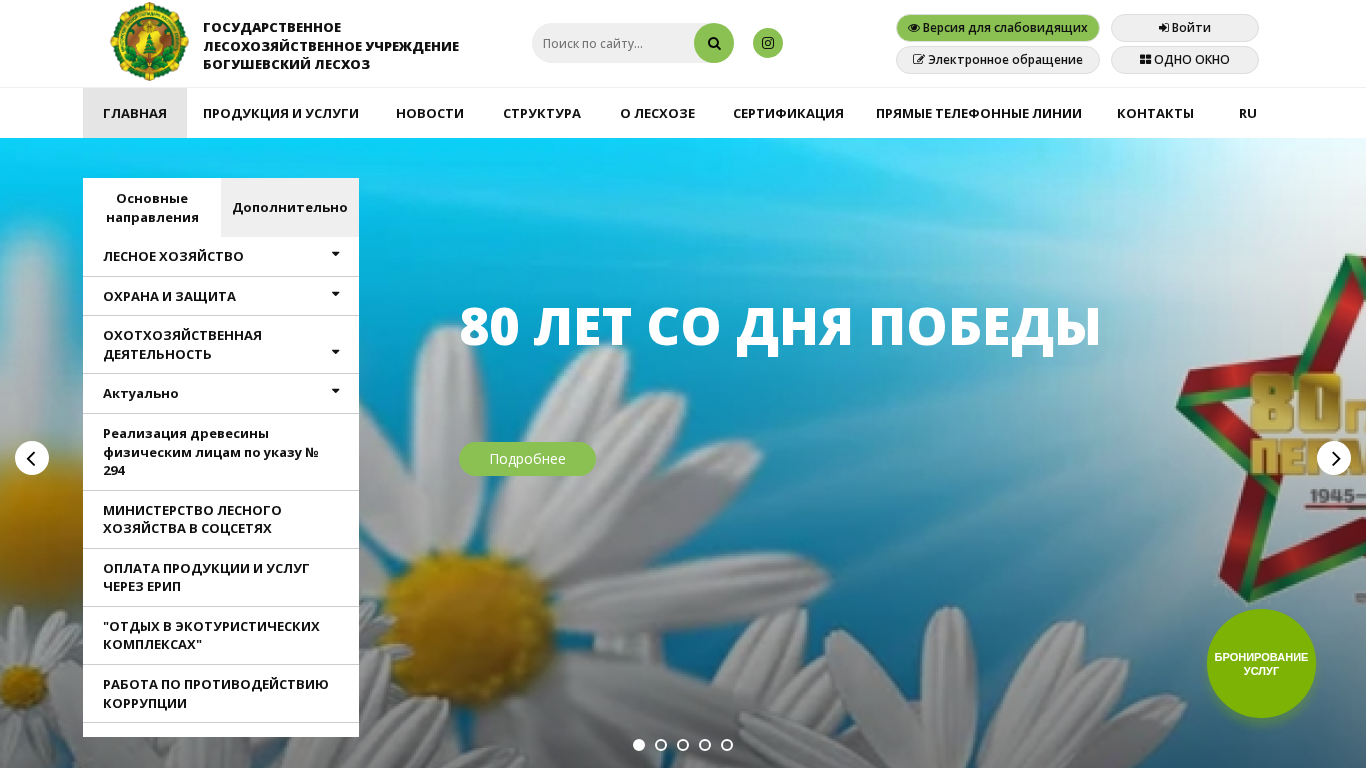Viewport: 1366px width, 768px height.
Task: Open РАБОТА ПО ПРОТИВОДЕЙСТВИЮ КОРРУПЦИИ link
Action: coord(221,694)
